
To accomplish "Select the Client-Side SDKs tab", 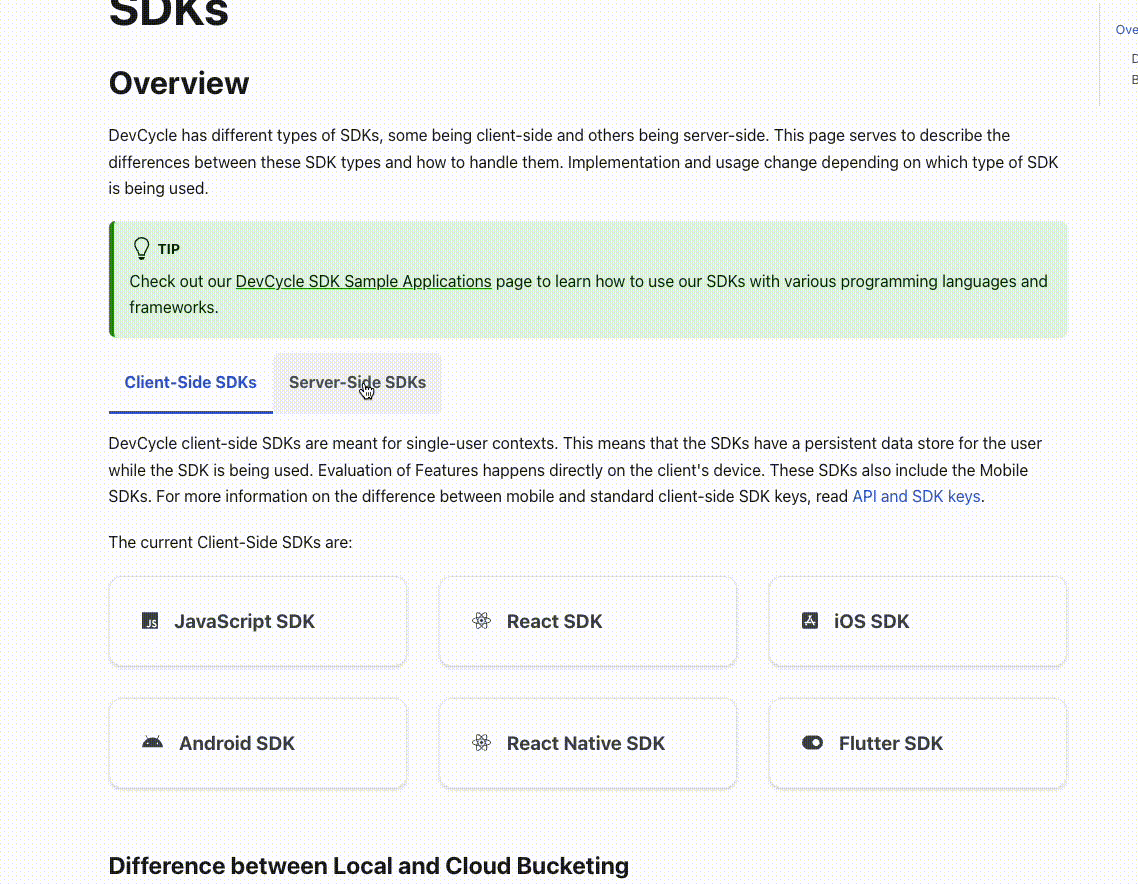I will pos(190,382).
